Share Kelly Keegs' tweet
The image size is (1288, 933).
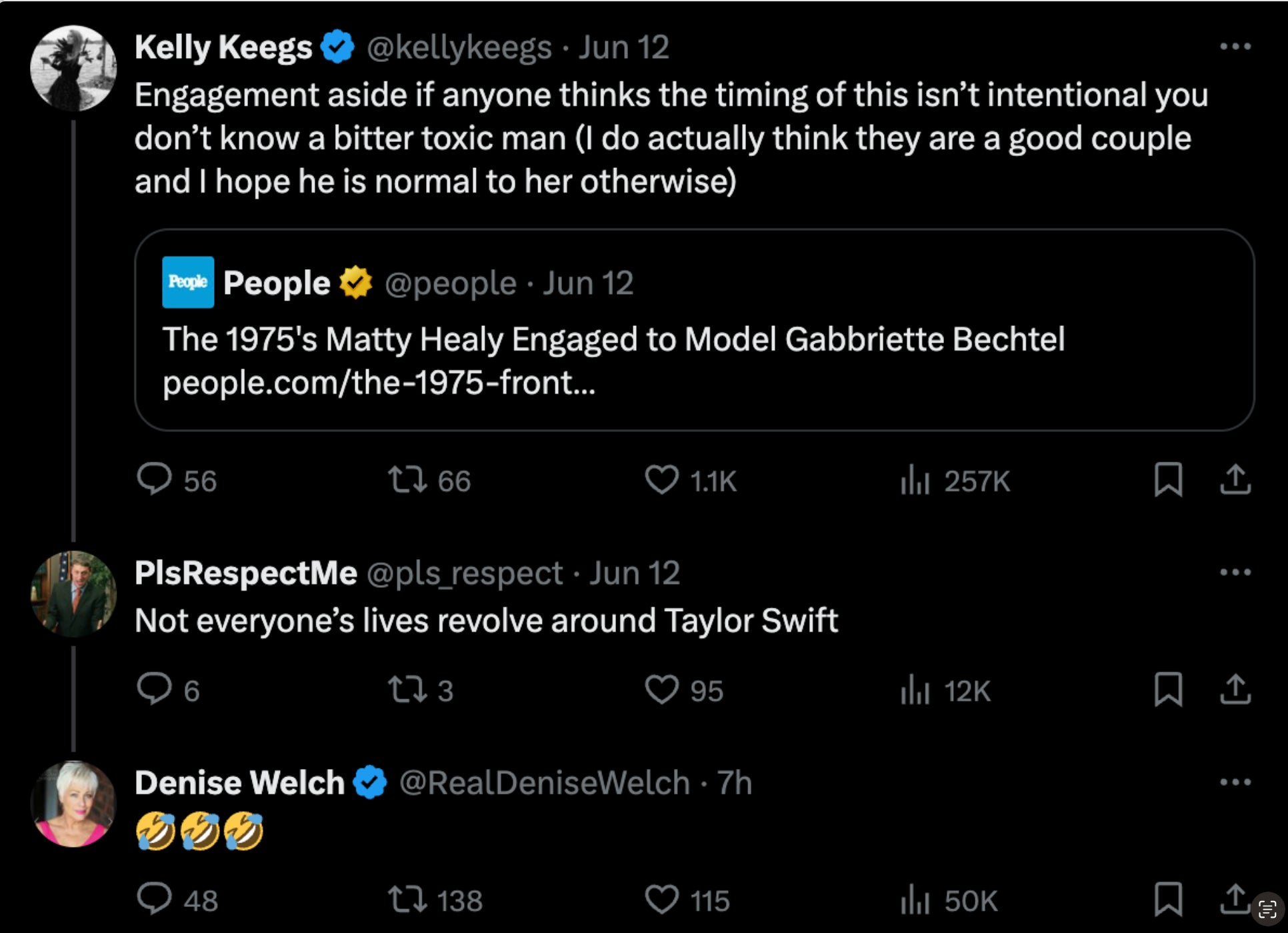(1235, 480)
